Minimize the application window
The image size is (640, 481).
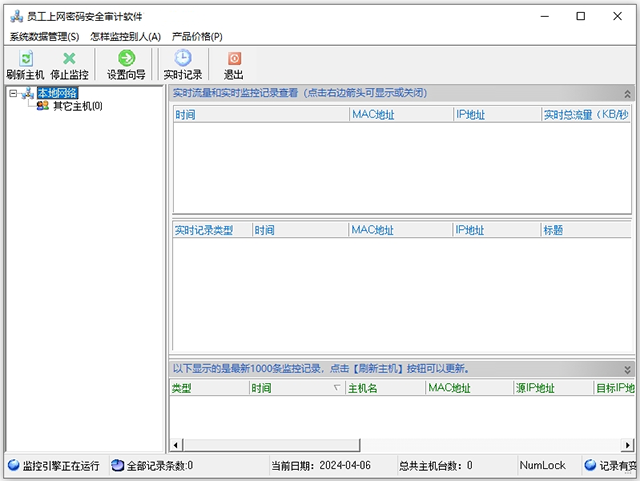point(544,16)
